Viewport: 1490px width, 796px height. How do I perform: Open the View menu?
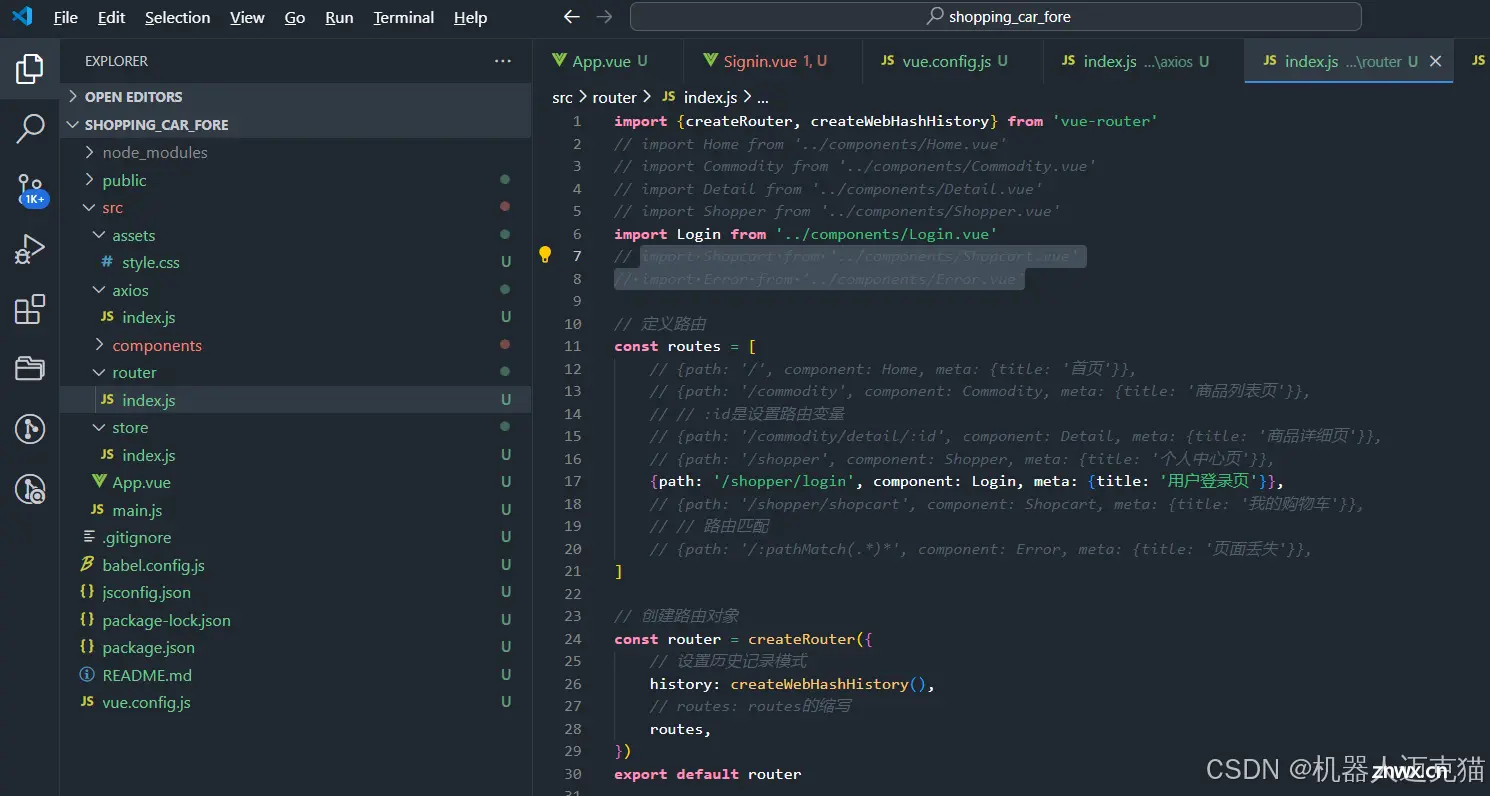click(x=247, y=17)
